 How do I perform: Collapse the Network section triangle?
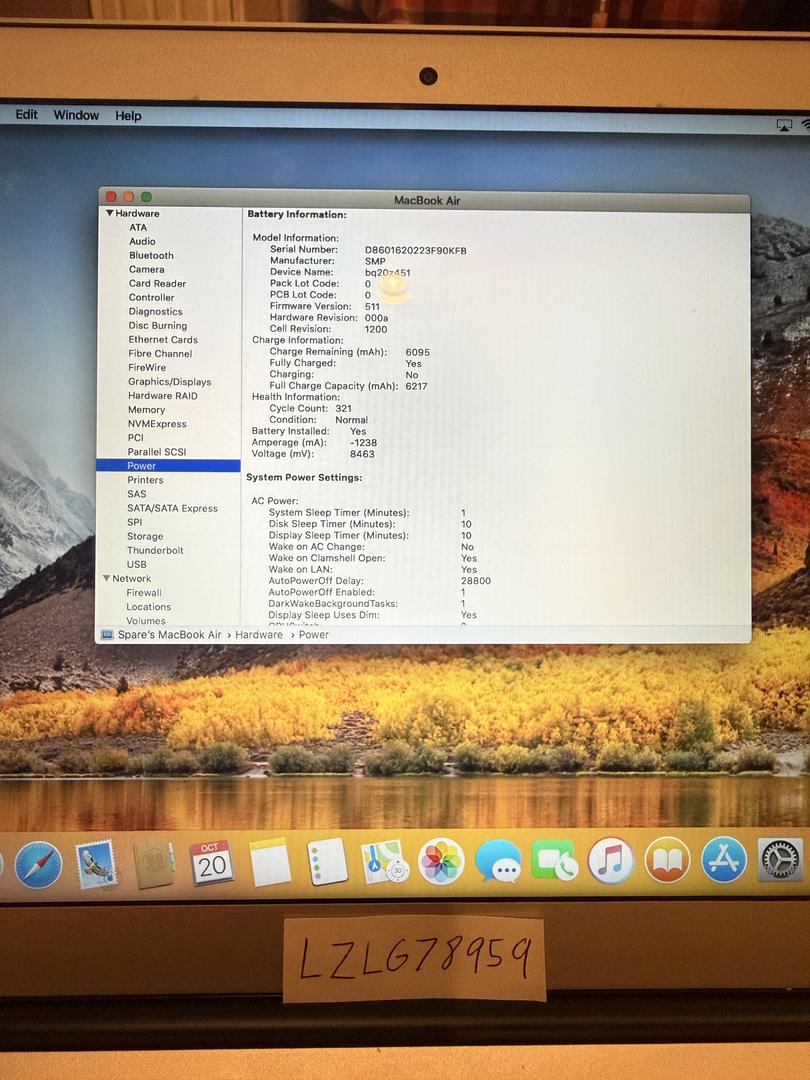click(106, 579)
